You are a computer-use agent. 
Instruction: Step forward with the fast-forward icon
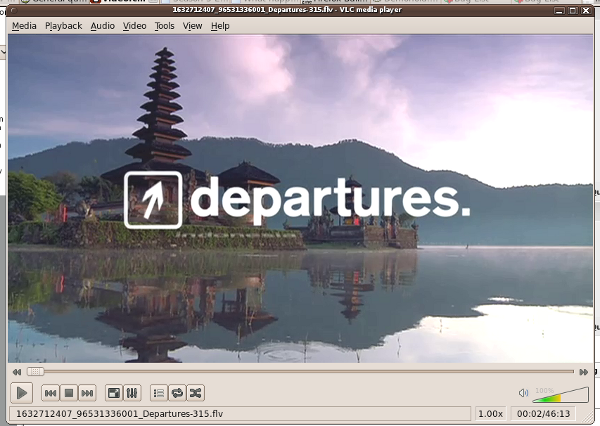(x=584, y=372)
